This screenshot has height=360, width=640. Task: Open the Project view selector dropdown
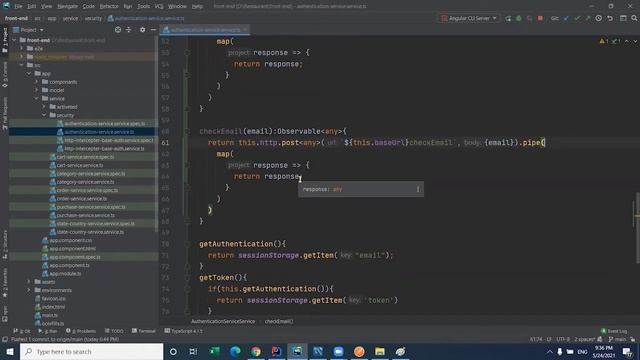click(29, 30)
